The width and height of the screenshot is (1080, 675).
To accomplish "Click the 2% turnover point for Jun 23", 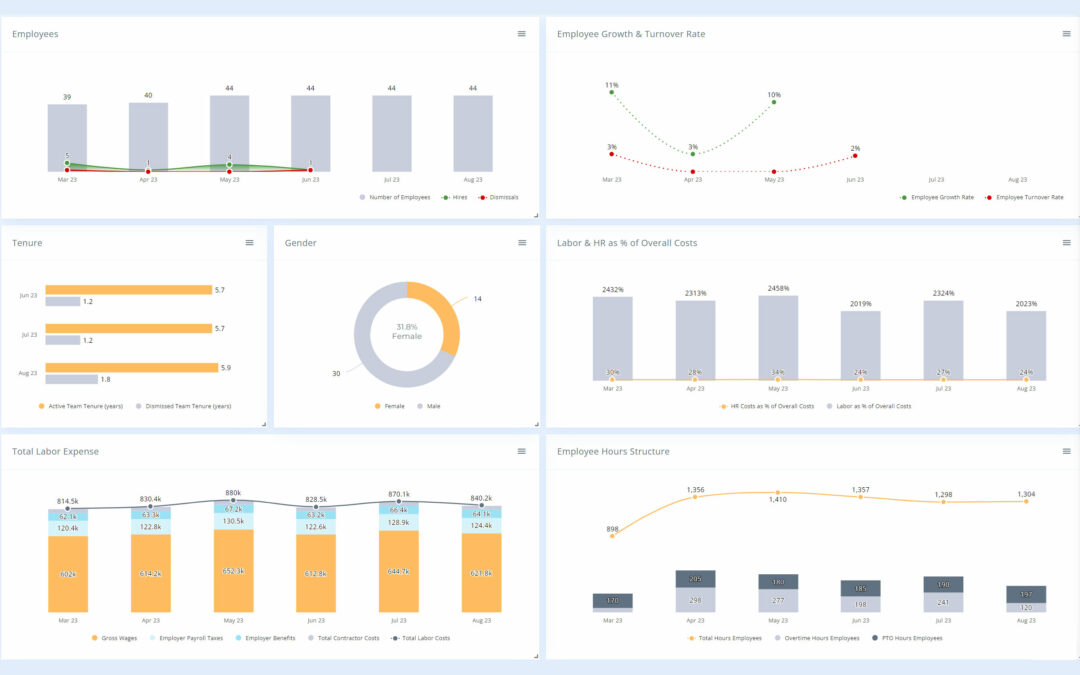I will [x=855, y=156].
